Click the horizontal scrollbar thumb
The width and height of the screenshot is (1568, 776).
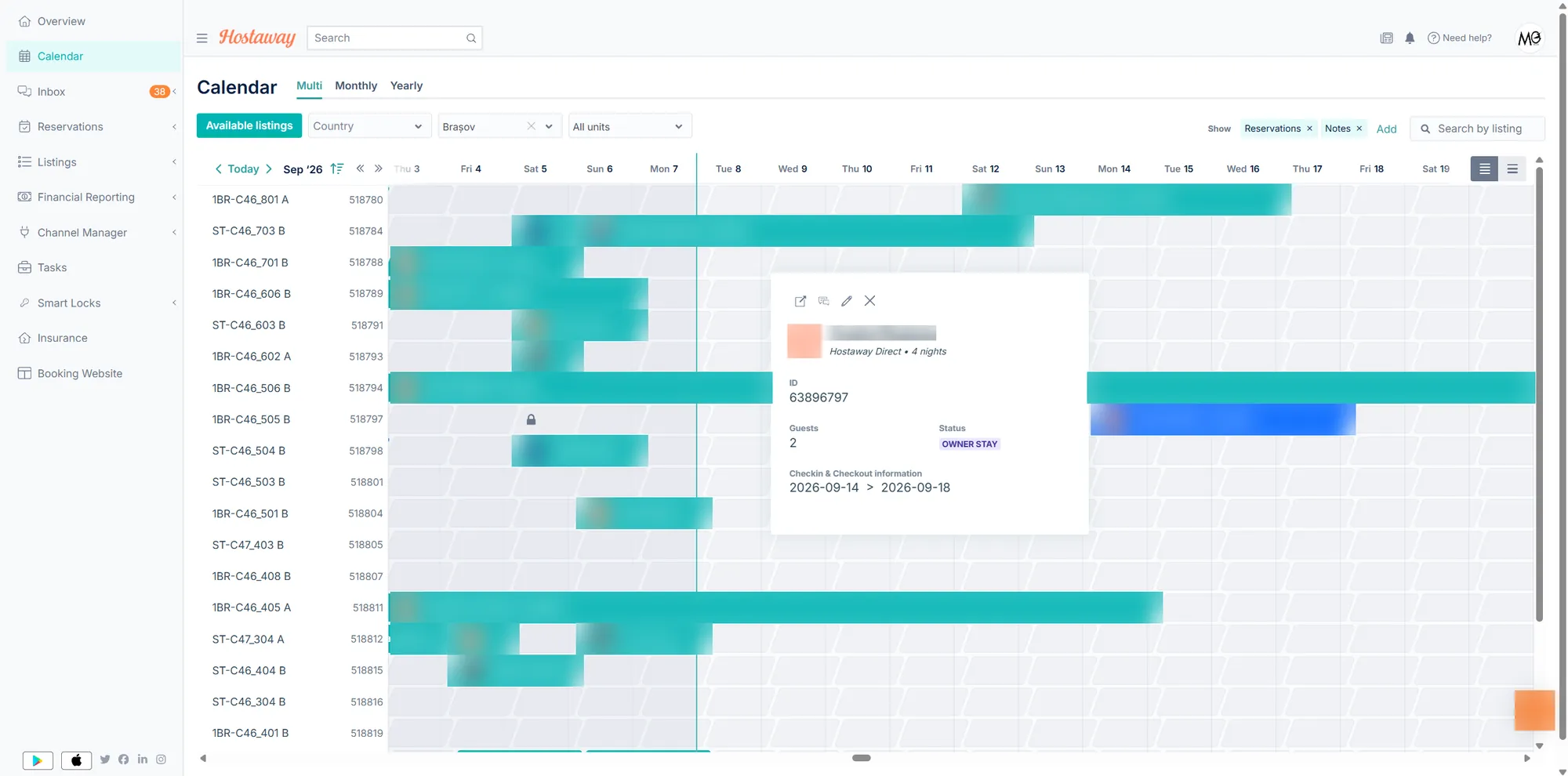point(862,758)
